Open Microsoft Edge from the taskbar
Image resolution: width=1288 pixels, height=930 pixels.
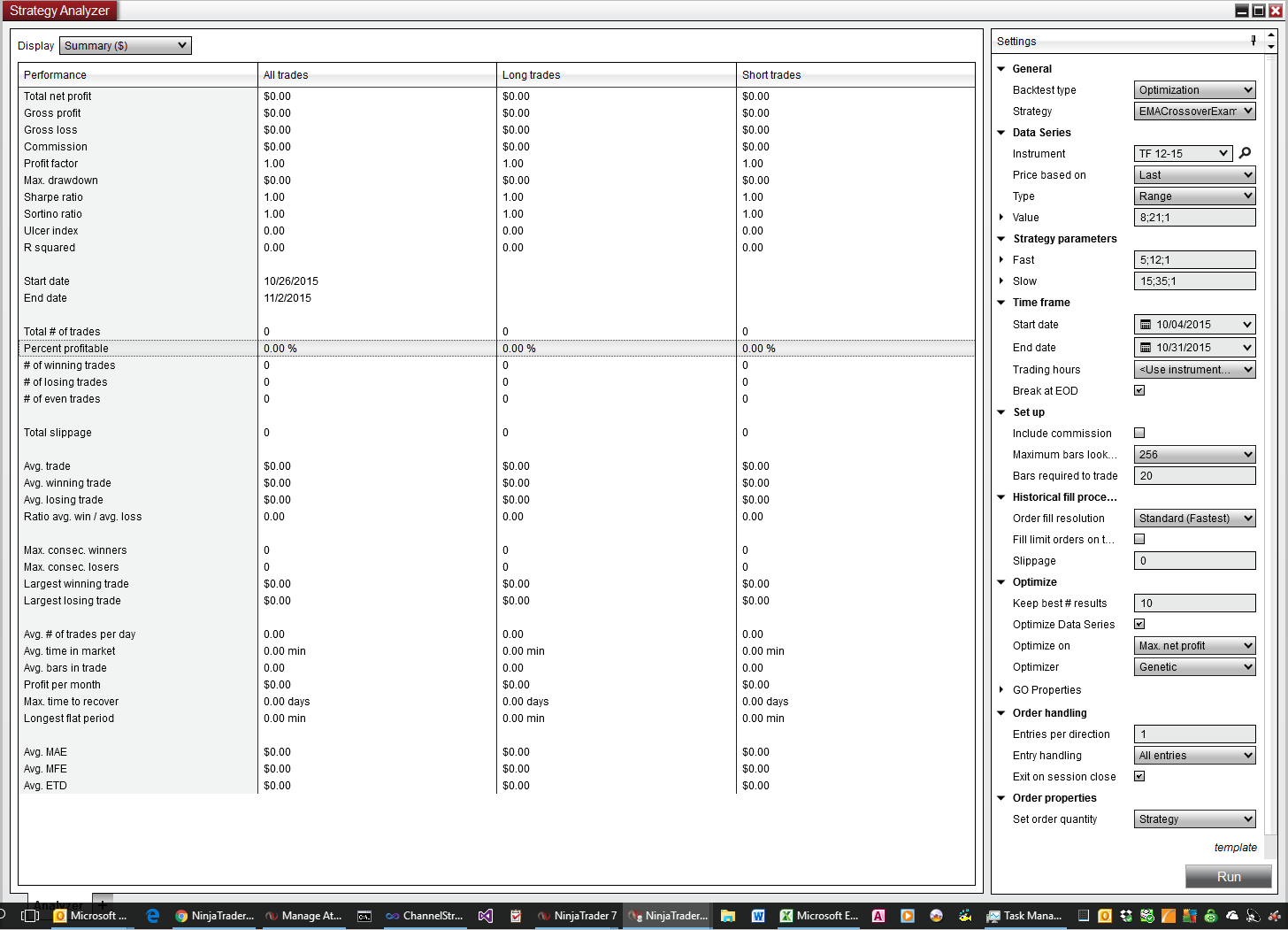pos(152,916)
